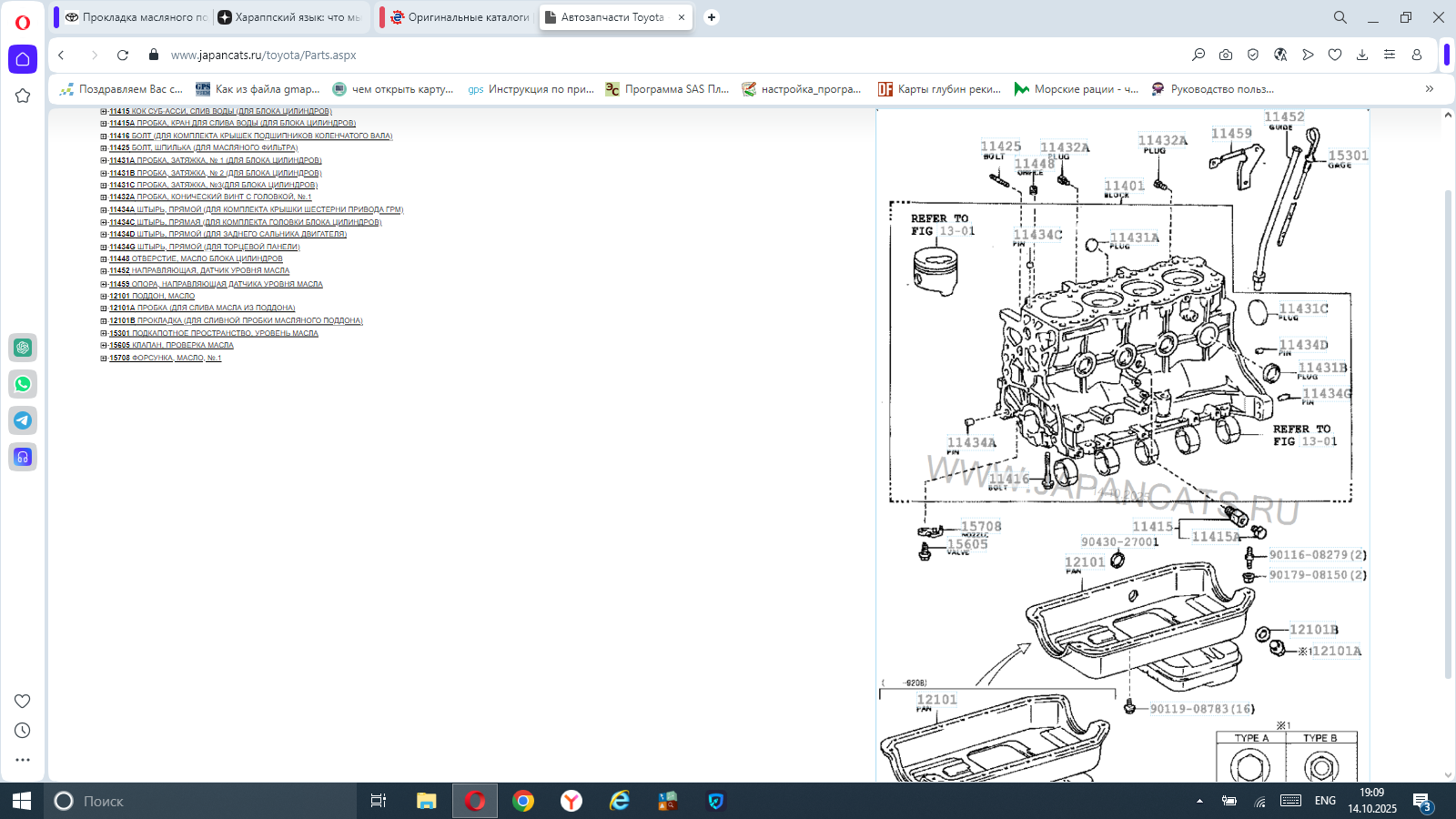This screenshot has height=819, width=1456.
Task: Open the 12101B ПРОКЛАДКА part link
Action: (x=237, y=320)
